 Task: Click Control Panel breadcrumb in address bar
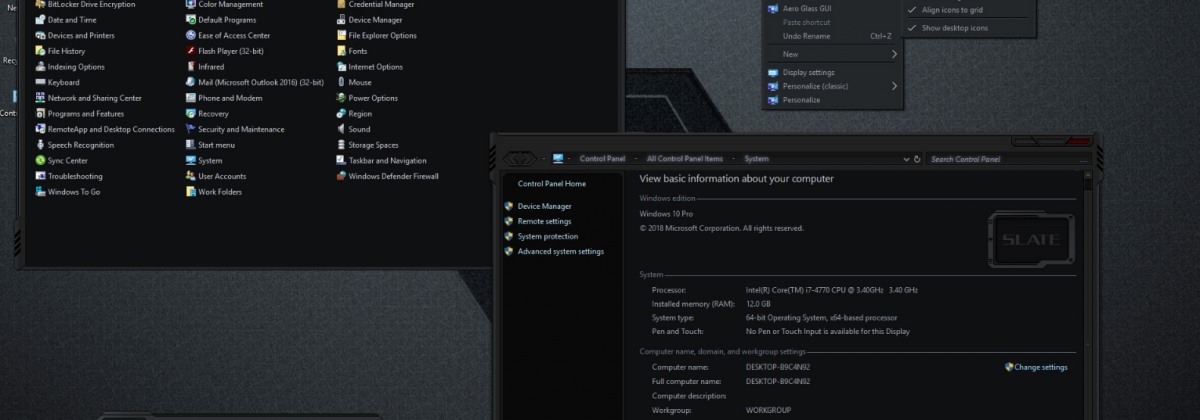[602, 158]
